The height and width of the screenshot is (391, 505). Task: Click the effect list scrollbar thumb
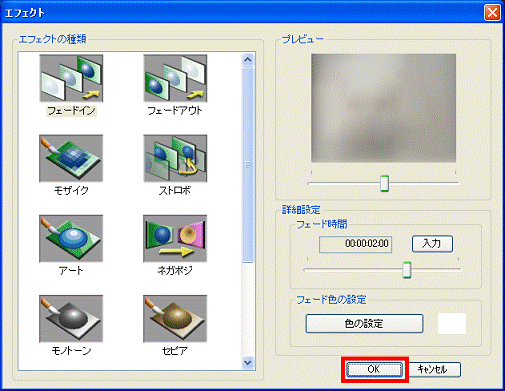pyautogui.click(x=248, y=165)
